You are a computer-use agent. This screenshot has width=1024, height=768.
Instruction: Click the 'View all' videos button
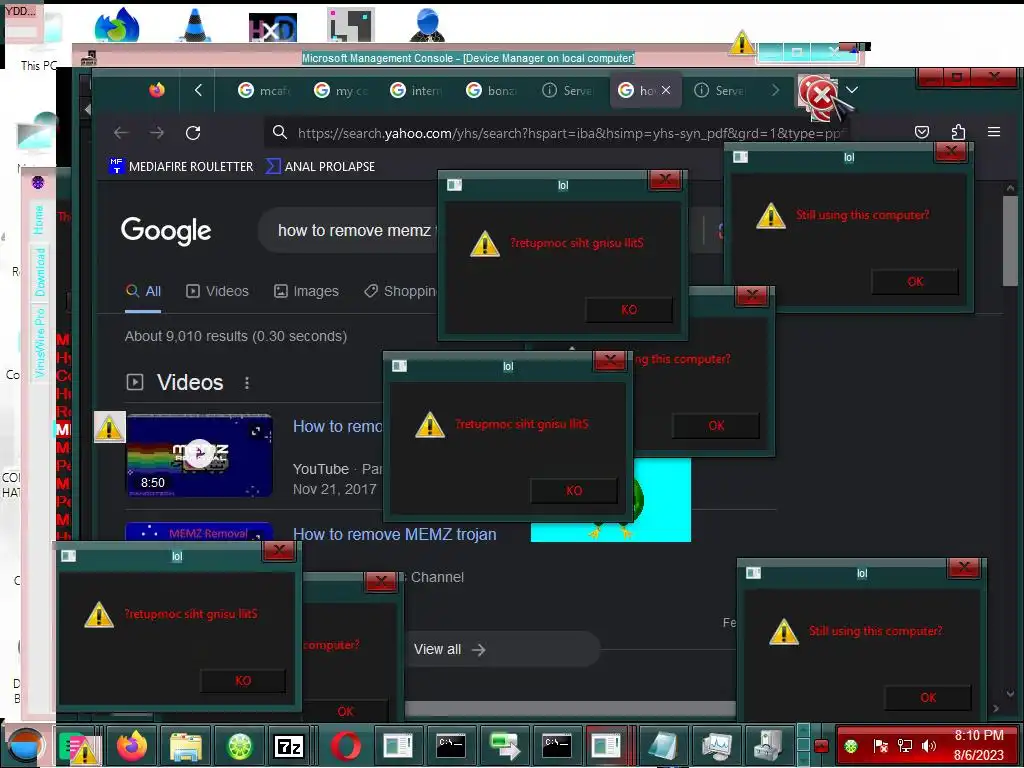[x=503, y=649]
